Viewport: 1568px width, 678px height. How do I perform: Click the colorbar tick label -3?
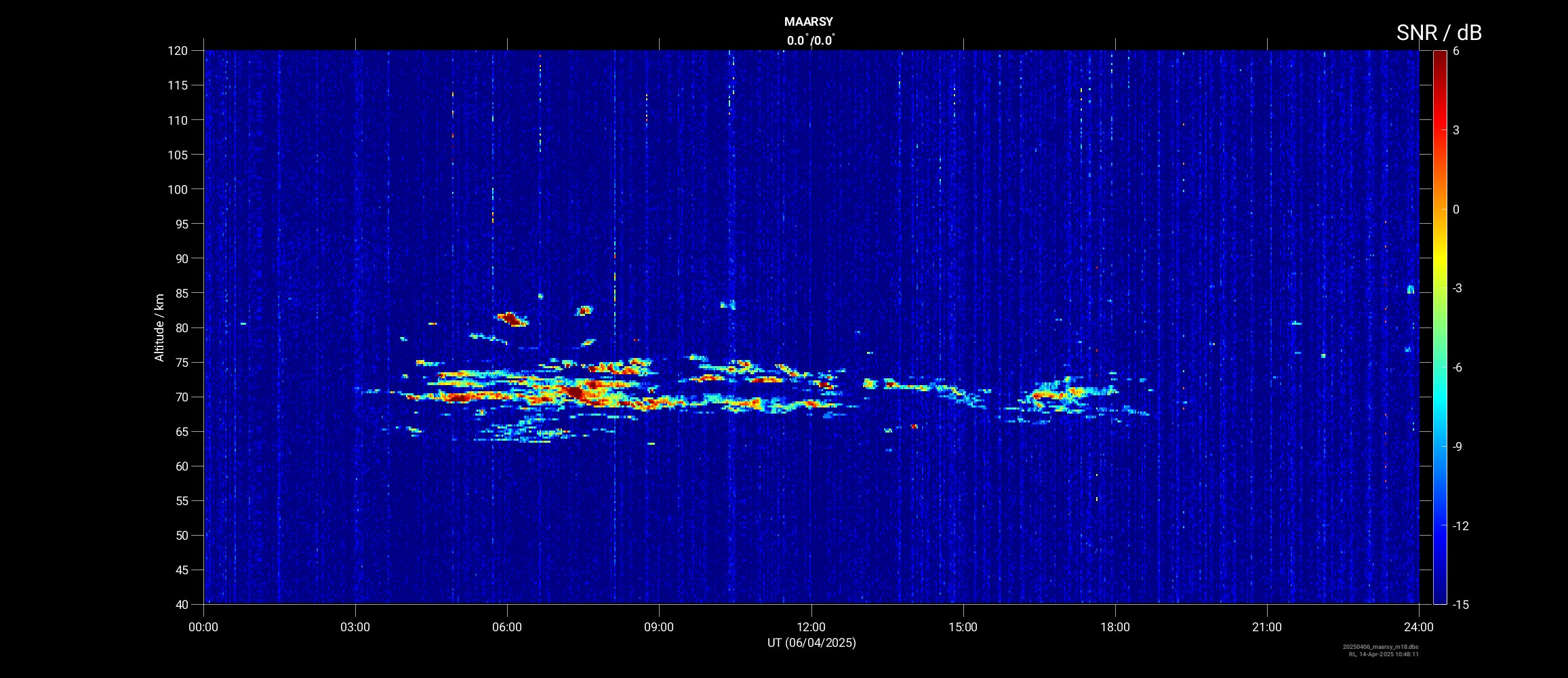pyautogui.click(x=1458, y=288)
